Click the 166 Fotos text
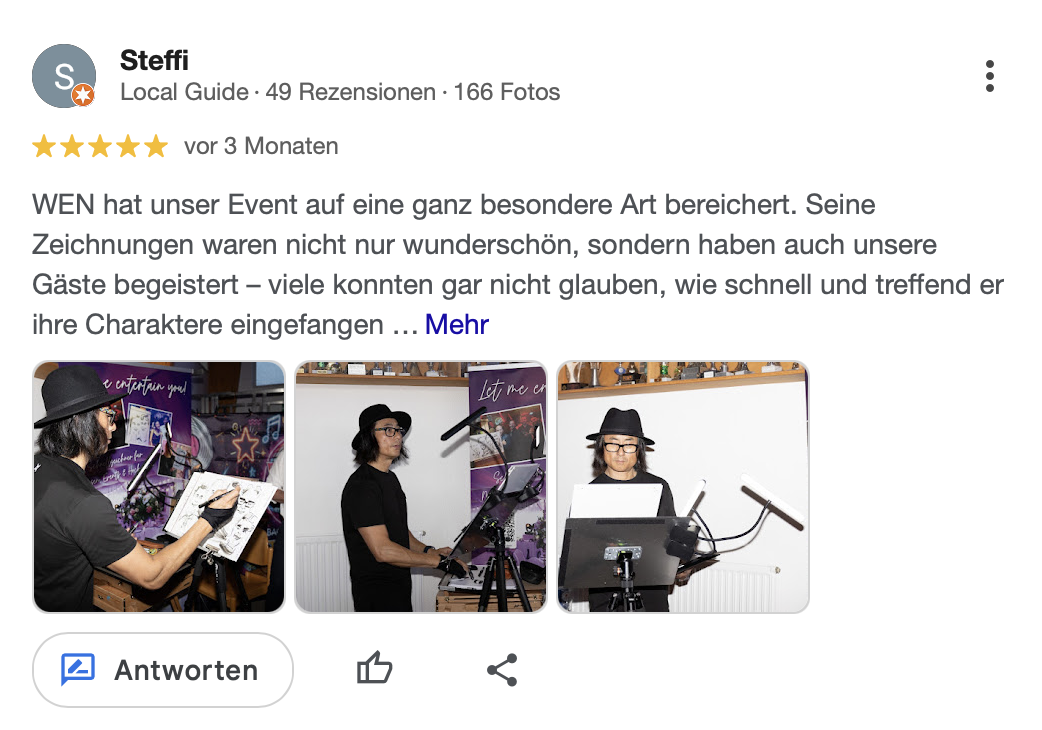The width and height of the screenshot is (1042, 730). [x=506, y=92]
